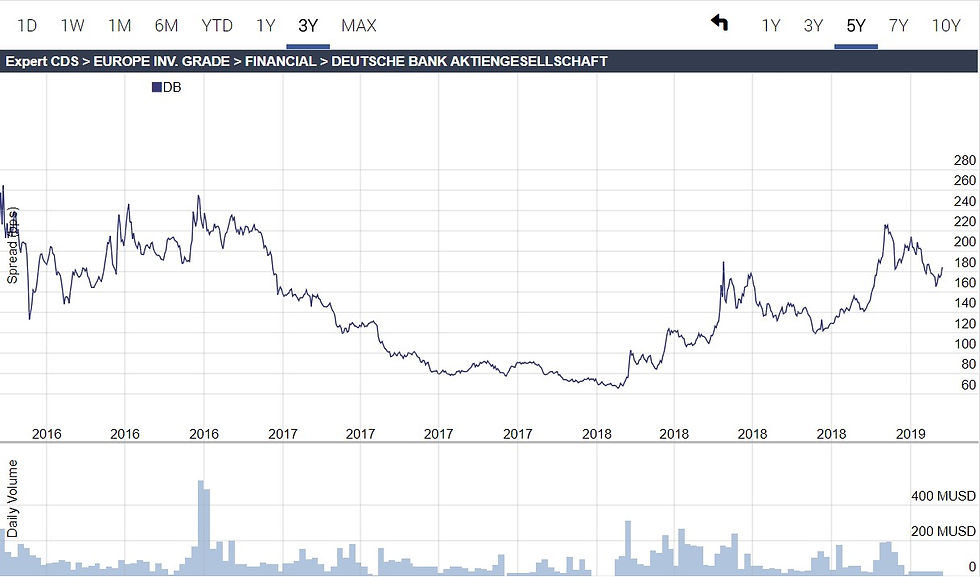This screenshot has height=577, width=980.
Task: Switch chart range to 6M
Action: (x=166, y=26)
